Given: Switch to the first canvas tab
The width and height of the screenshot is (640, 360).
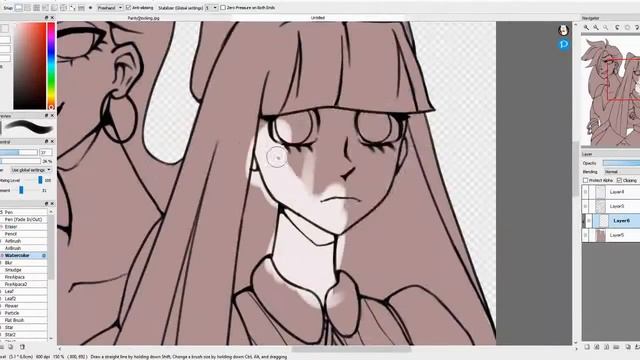Looking at the screenshot, I should [x=143, y=18].
